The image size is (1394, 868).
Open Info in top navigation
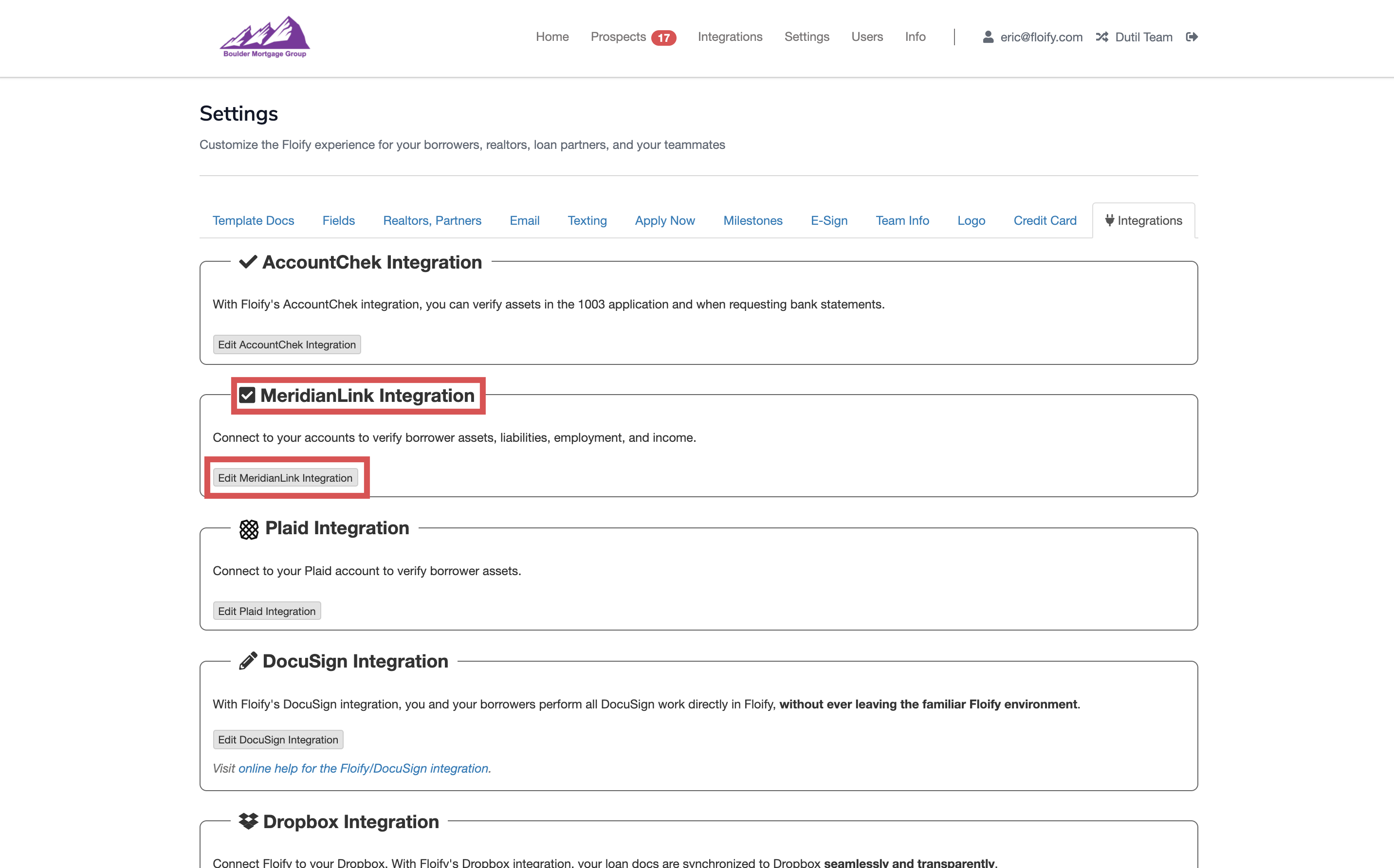tap(915, 37)
